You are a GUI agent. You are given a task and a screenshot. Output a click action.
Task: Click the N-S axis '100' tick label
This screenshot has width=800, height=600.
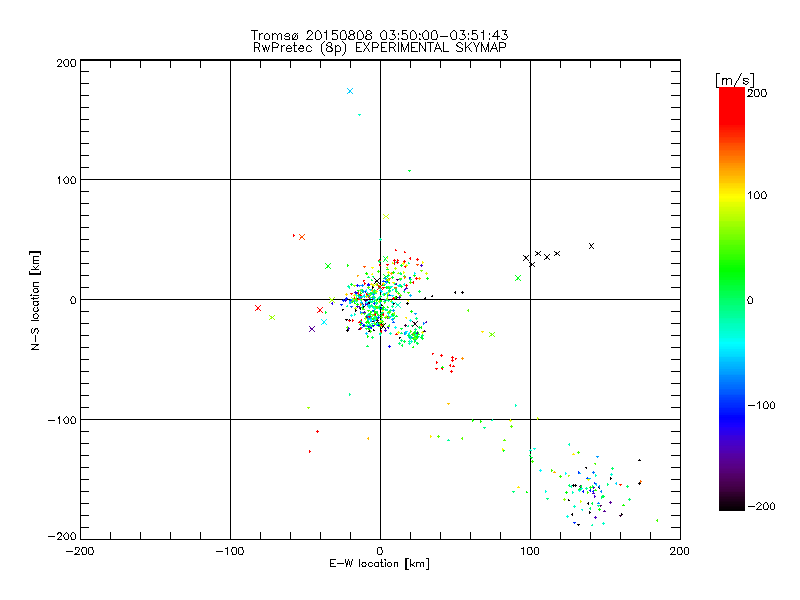click(66, 180)
